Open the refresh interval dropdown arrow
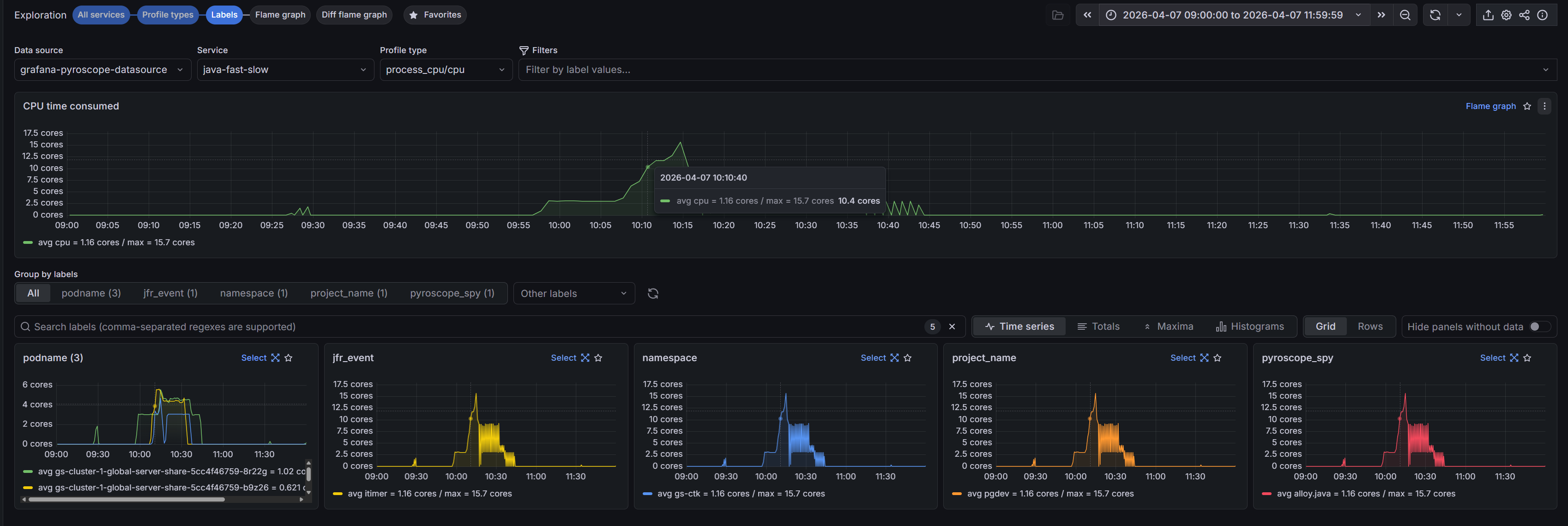This screenshot has width=1568, height=526. [x=1459, y=15]
